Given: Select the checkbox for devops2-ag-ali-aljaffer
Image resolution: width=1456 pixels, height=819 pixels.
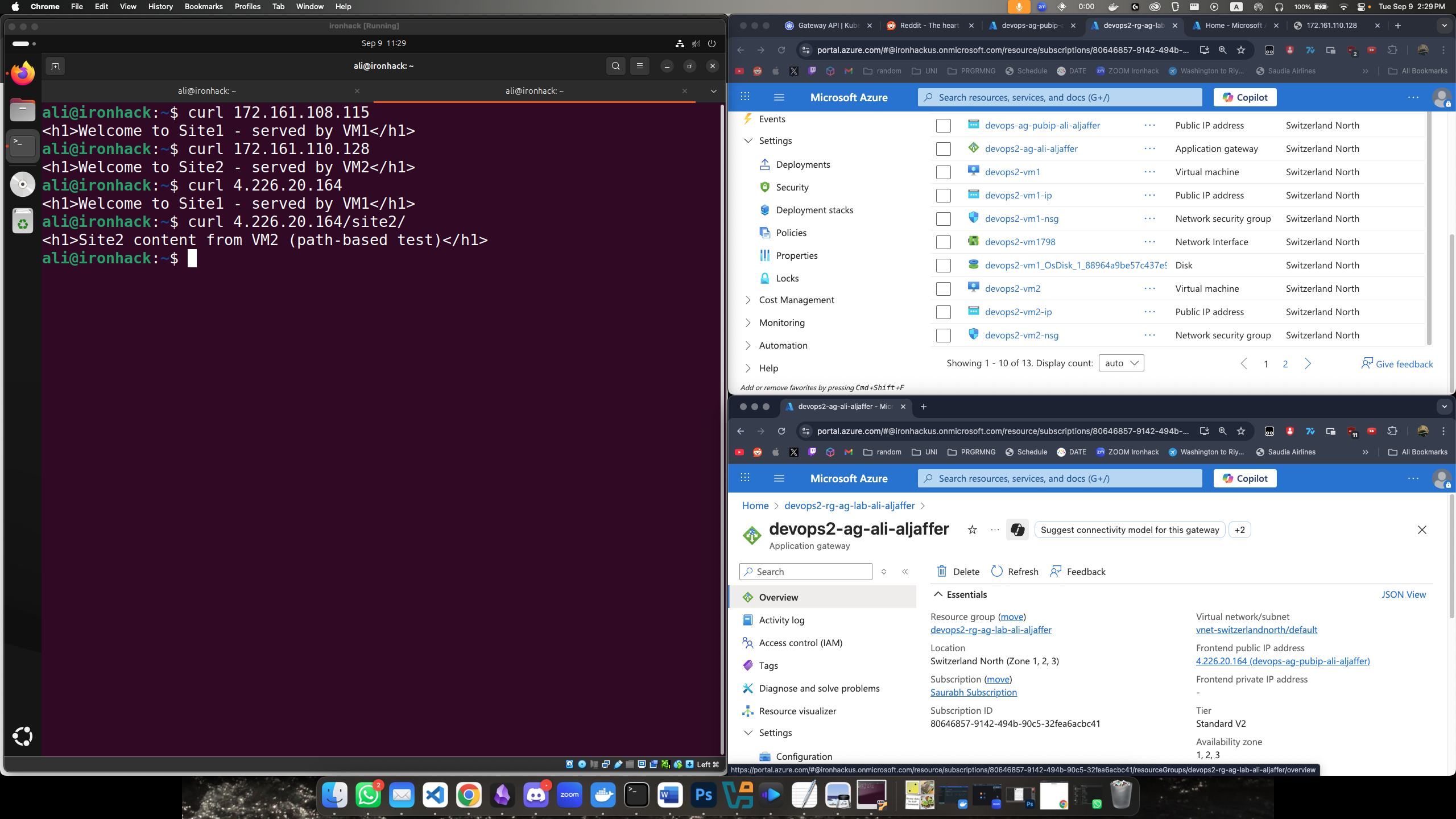Looking at the screenshot, I should [943, 148].
